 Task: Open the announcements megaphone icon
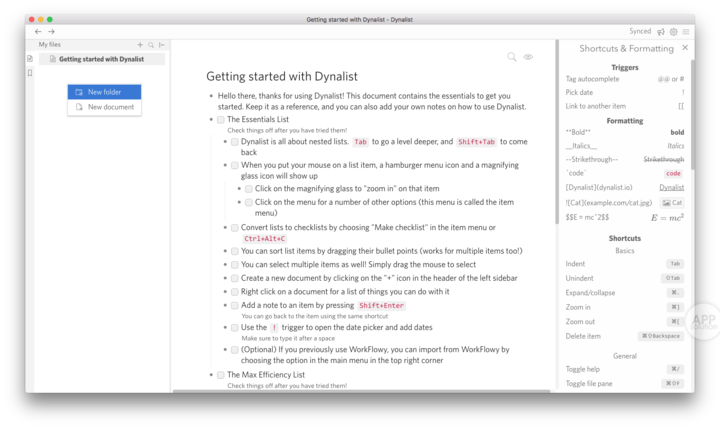661,32
